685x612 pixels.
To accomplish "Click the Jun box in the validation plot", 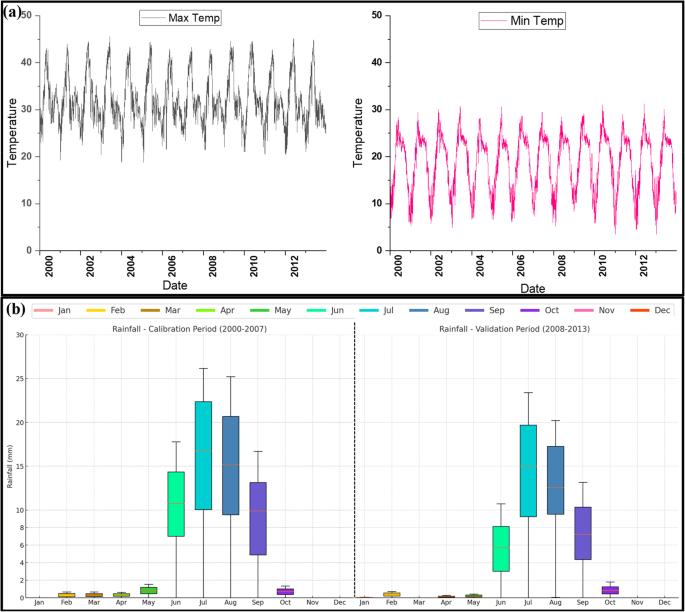I will [x=501, y=549].
